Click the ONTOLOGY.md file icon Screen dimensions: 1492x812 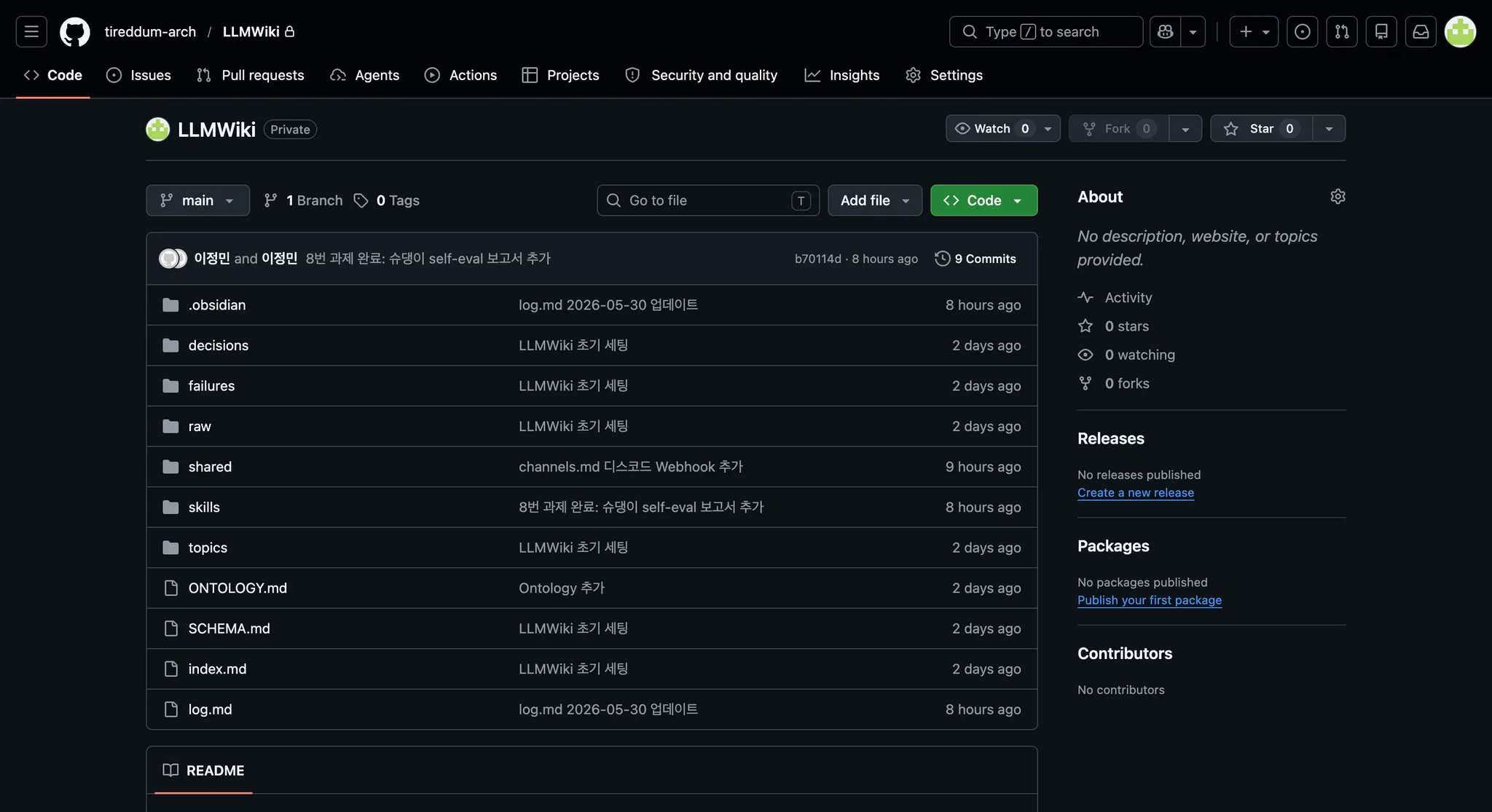pyautogui.click(x=171, y=588)
